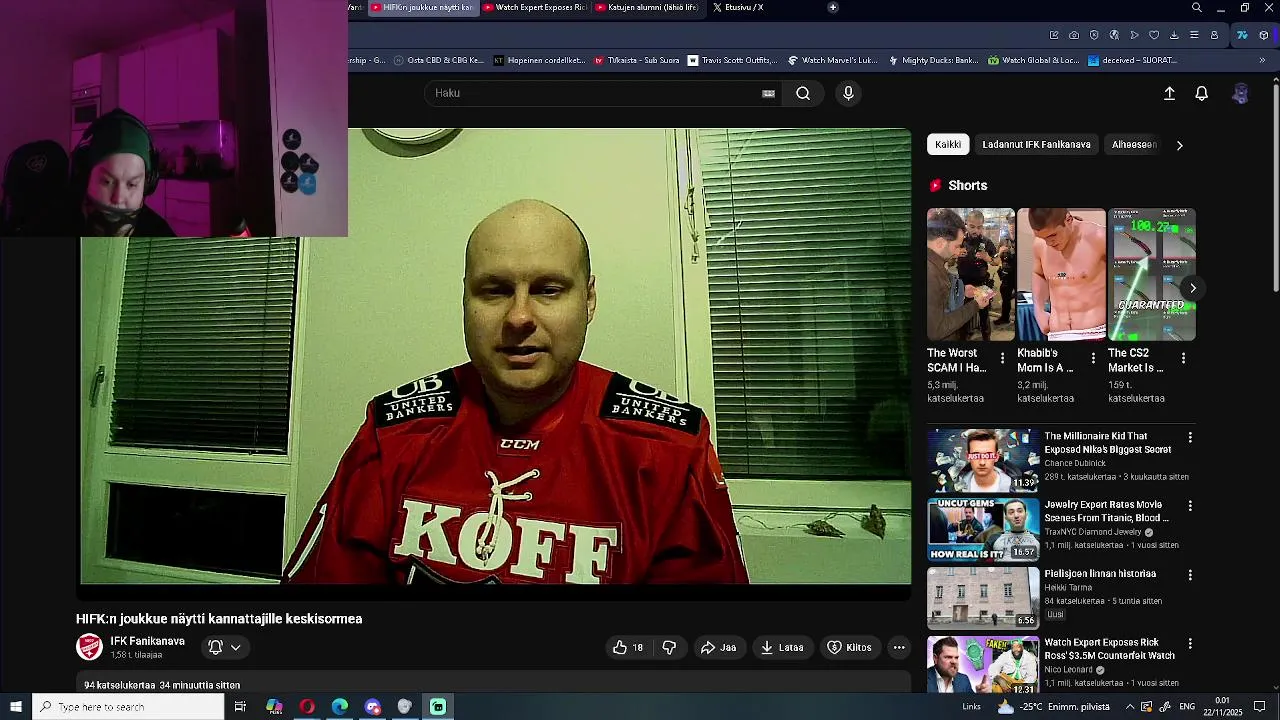
Task: Click browser heart bookmark icon
Action: (x=1154, y=35)
